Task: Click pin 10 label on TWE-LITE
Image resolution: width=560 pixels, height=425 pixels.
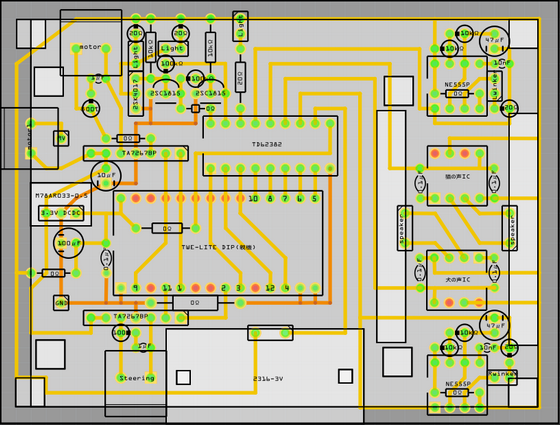Action: coord(253,199)
